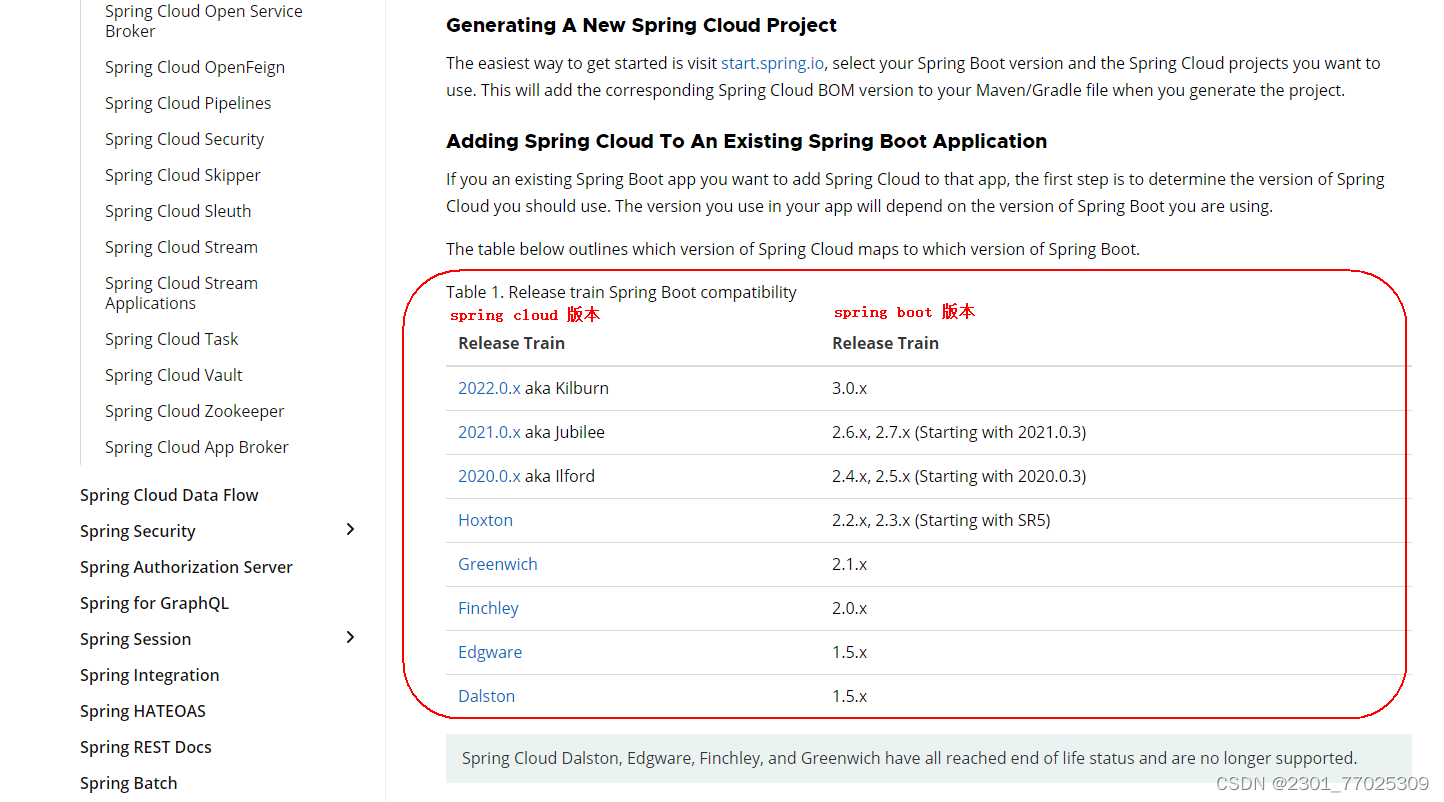Open Spring Cloud Skipper project
Viewport: 1444px width, 802px height.
pyautogui.click(x=183, y=175)
